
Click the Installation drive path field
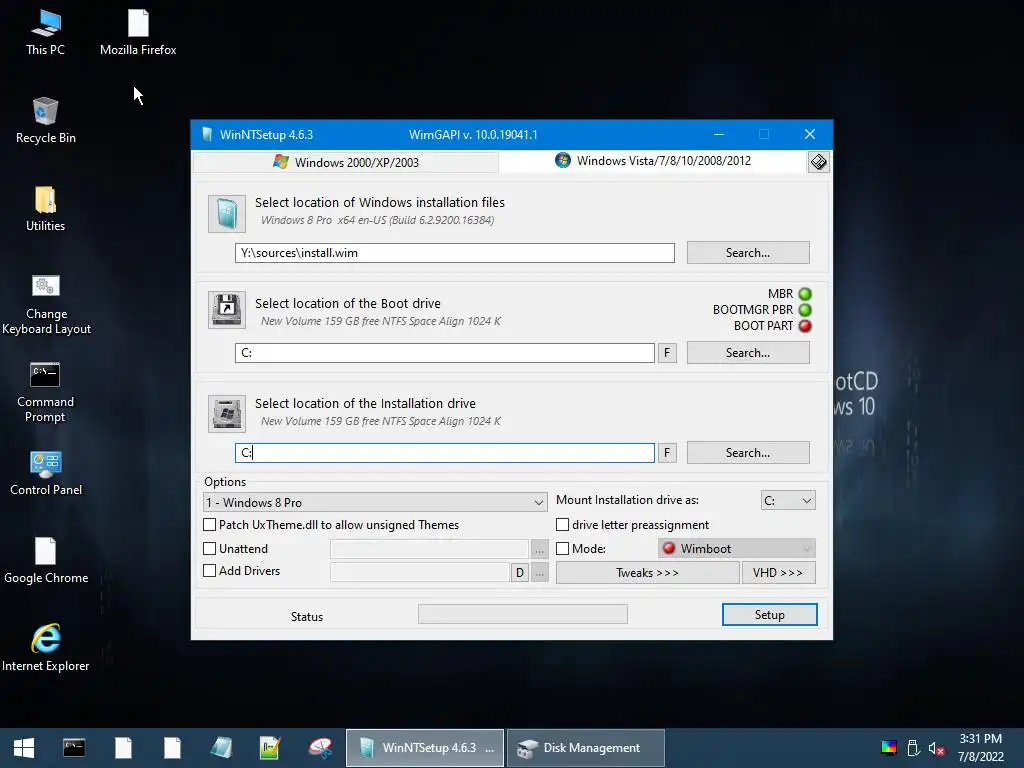coord(445,453)
